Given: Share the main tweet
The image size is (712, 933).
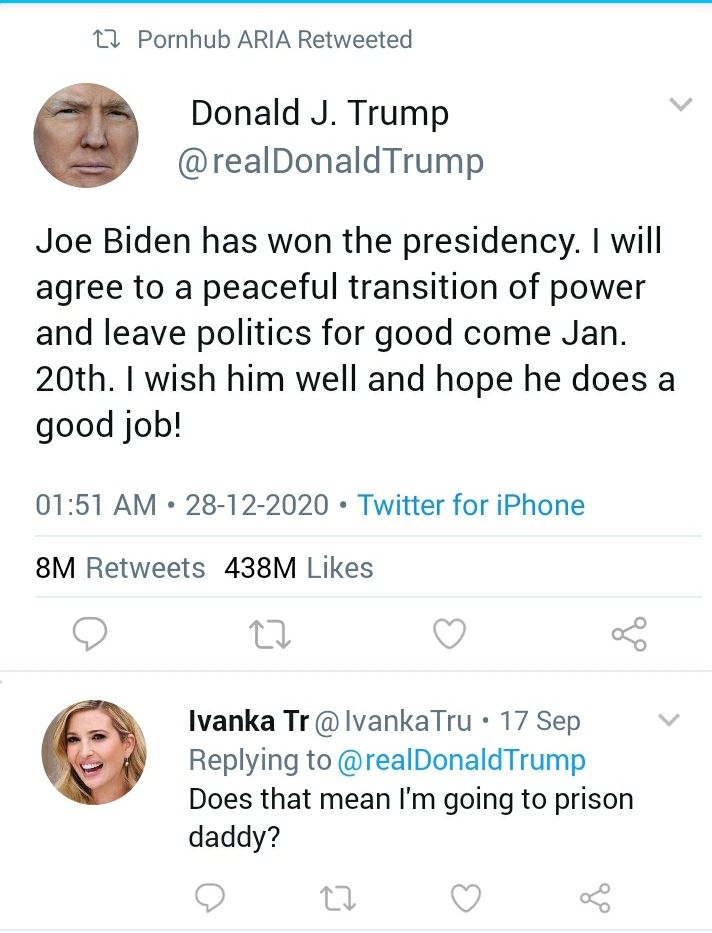Looking at the screenshot, I should [x=629, y=633].
